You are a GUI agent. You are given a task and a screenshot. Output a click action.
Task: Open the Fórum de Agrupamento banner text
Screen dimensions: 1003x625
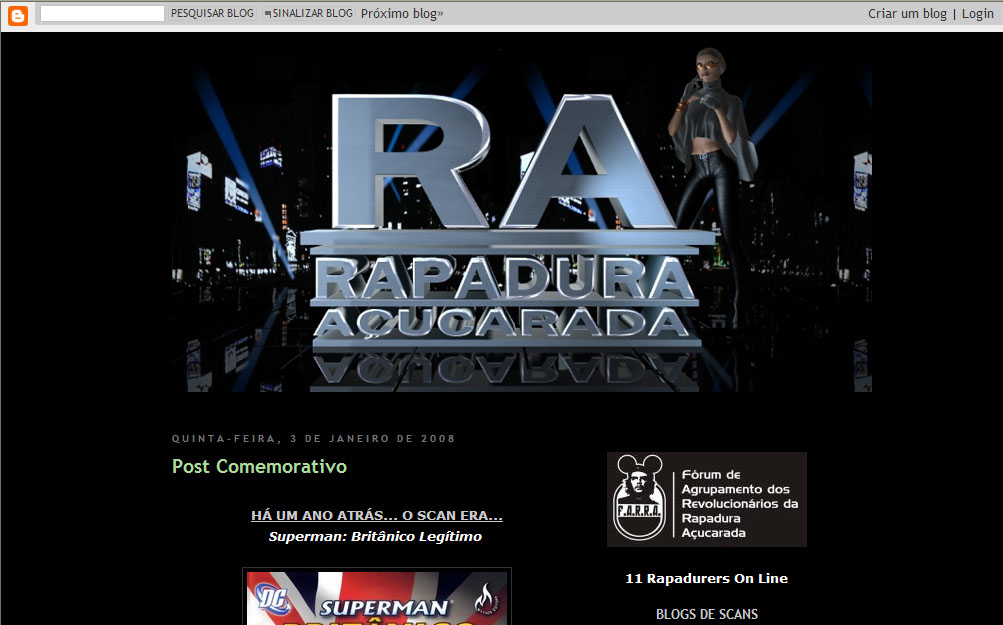pos(740,504)
